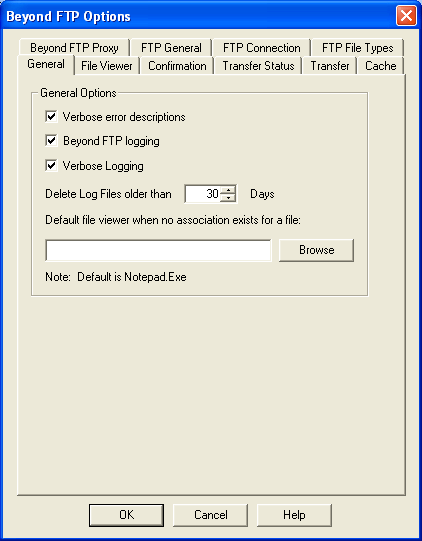Click Browse to choose file viewer
Screen dimensions: 422x541
[x=316, y=250]
